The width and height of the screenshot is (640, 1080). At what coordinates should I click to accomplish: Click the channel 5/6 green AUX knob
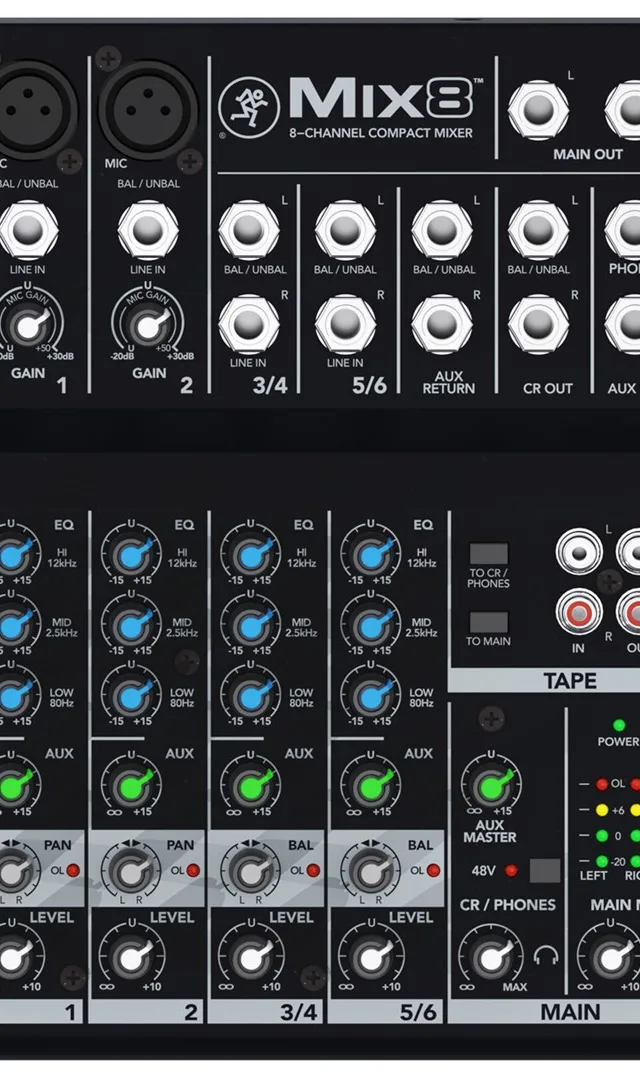[x=371, y=785]
